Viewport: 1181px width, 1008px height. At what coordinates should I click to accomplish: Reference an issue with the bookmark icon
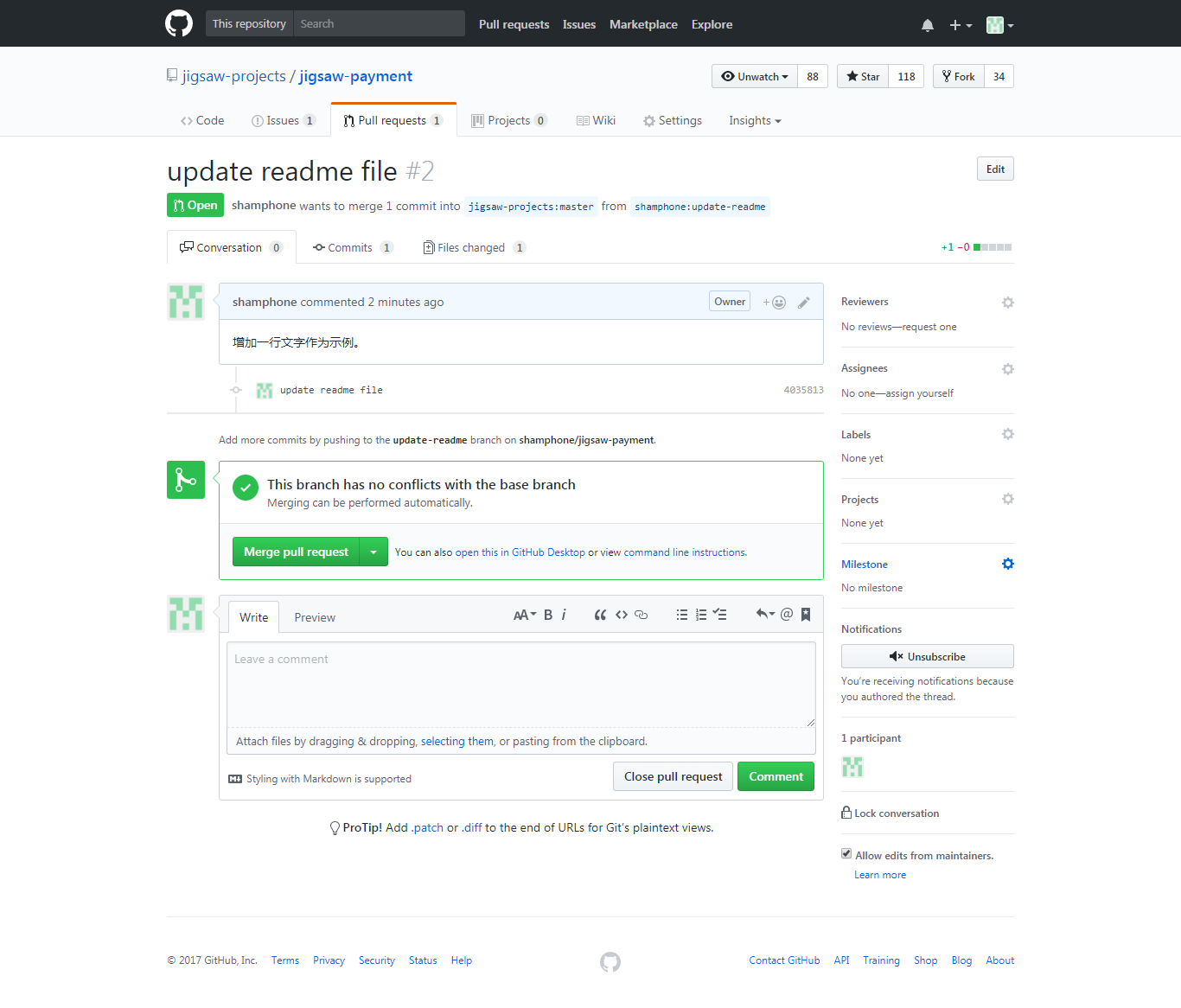pyautogui.click(x=806, y=615)
